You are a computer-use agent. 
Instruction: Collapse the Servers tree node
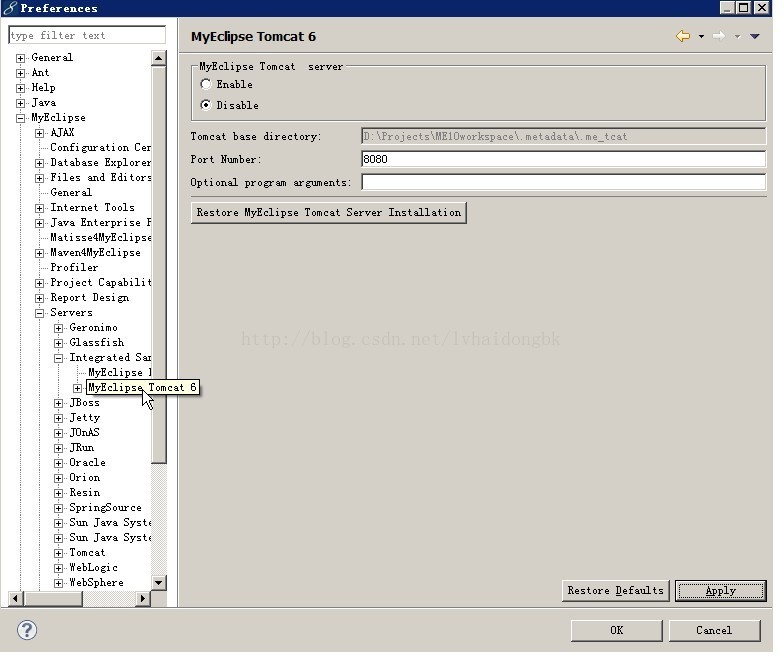click(x=39, y=313)
